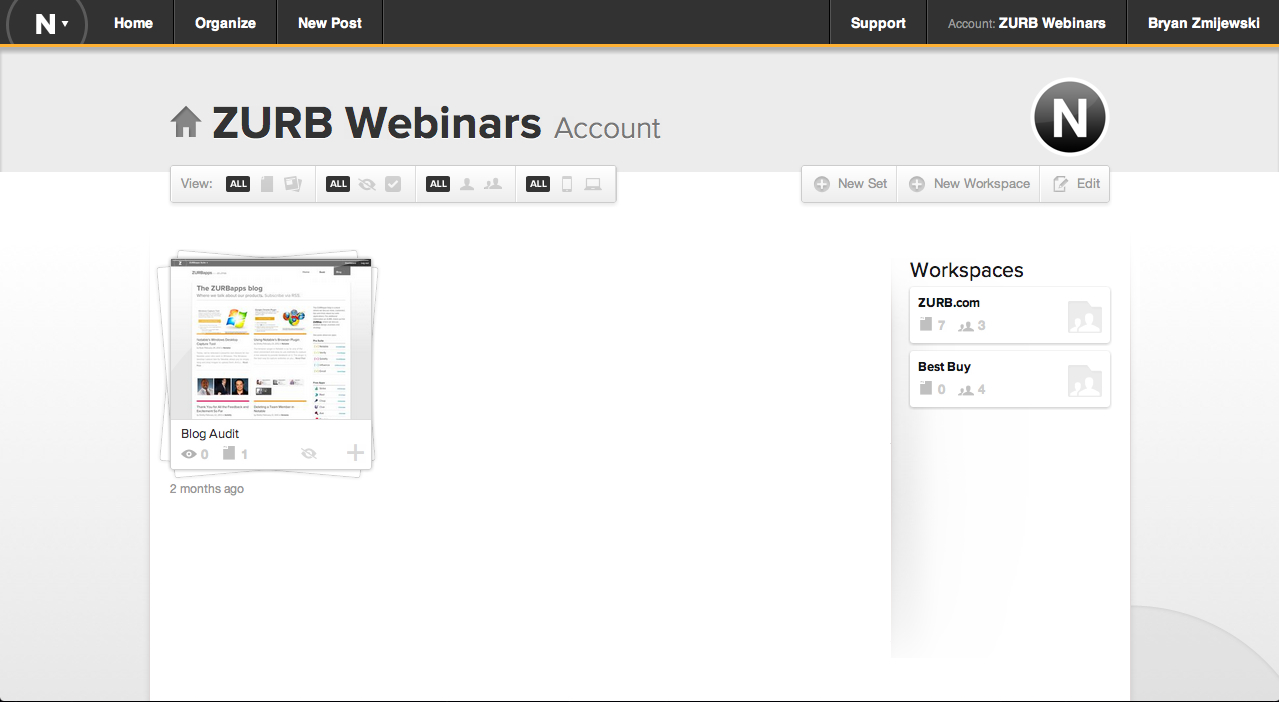Filter view to mobile phone device icon
Image resolution: width=1279 pixels, height=702 pixels.
point(567,184)
